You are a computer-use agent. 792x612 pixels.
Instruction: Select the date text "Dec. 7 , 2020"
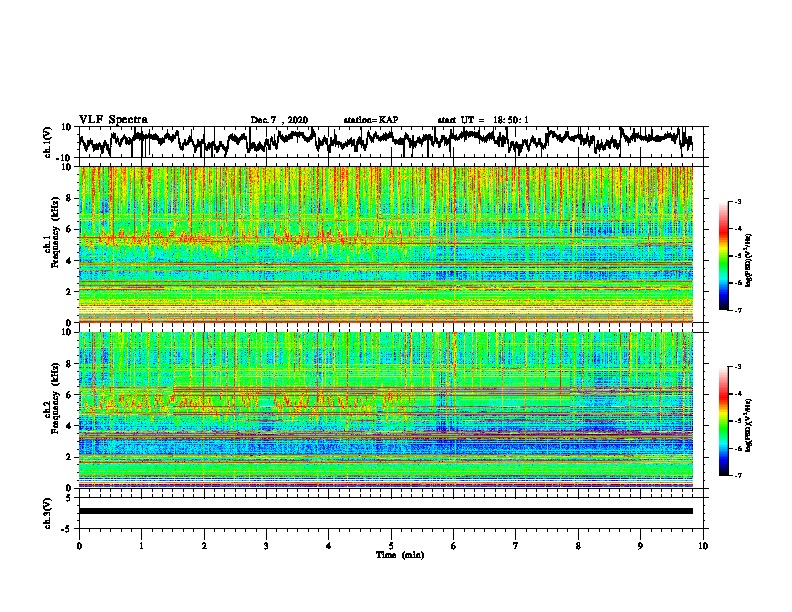(279, 120)
